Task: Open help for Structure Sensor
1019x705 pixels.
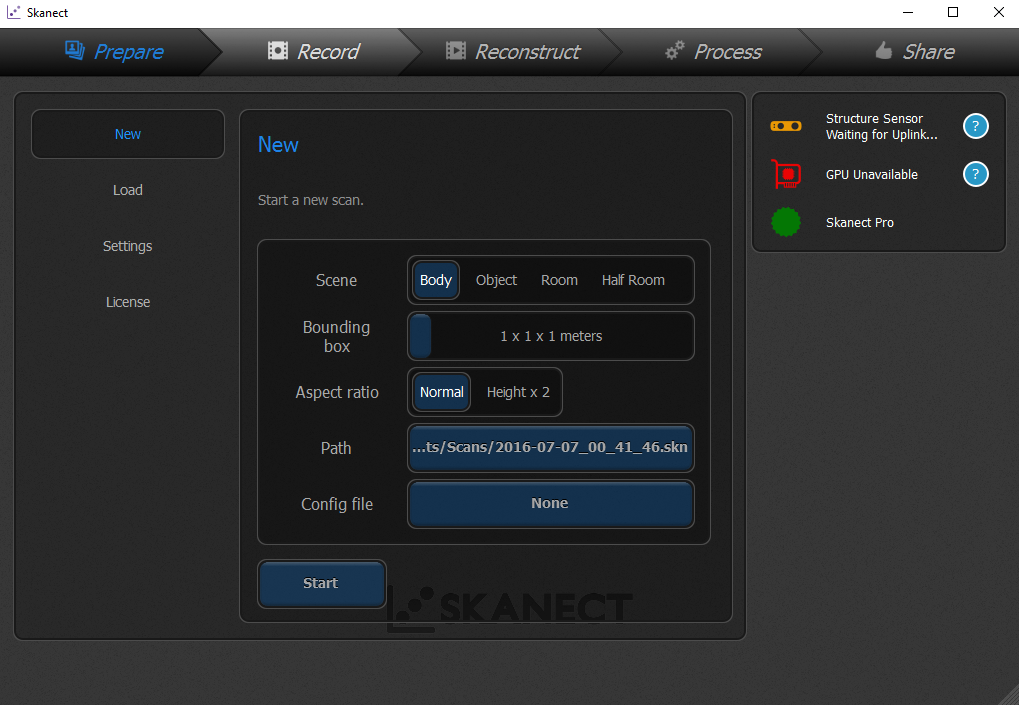Action: (x=975, y=126)
